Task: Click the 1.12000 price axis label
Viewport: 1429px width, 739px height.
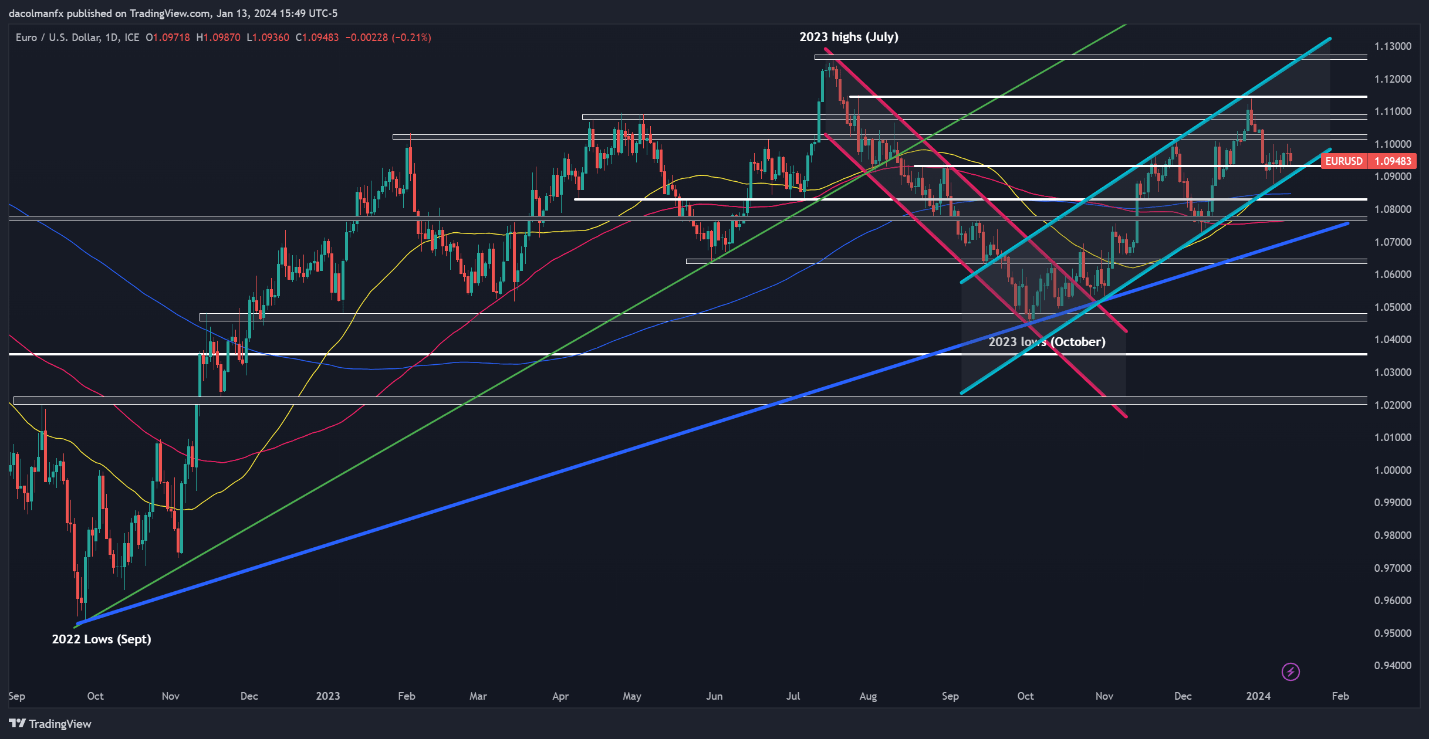Action: coord(1393,79)
